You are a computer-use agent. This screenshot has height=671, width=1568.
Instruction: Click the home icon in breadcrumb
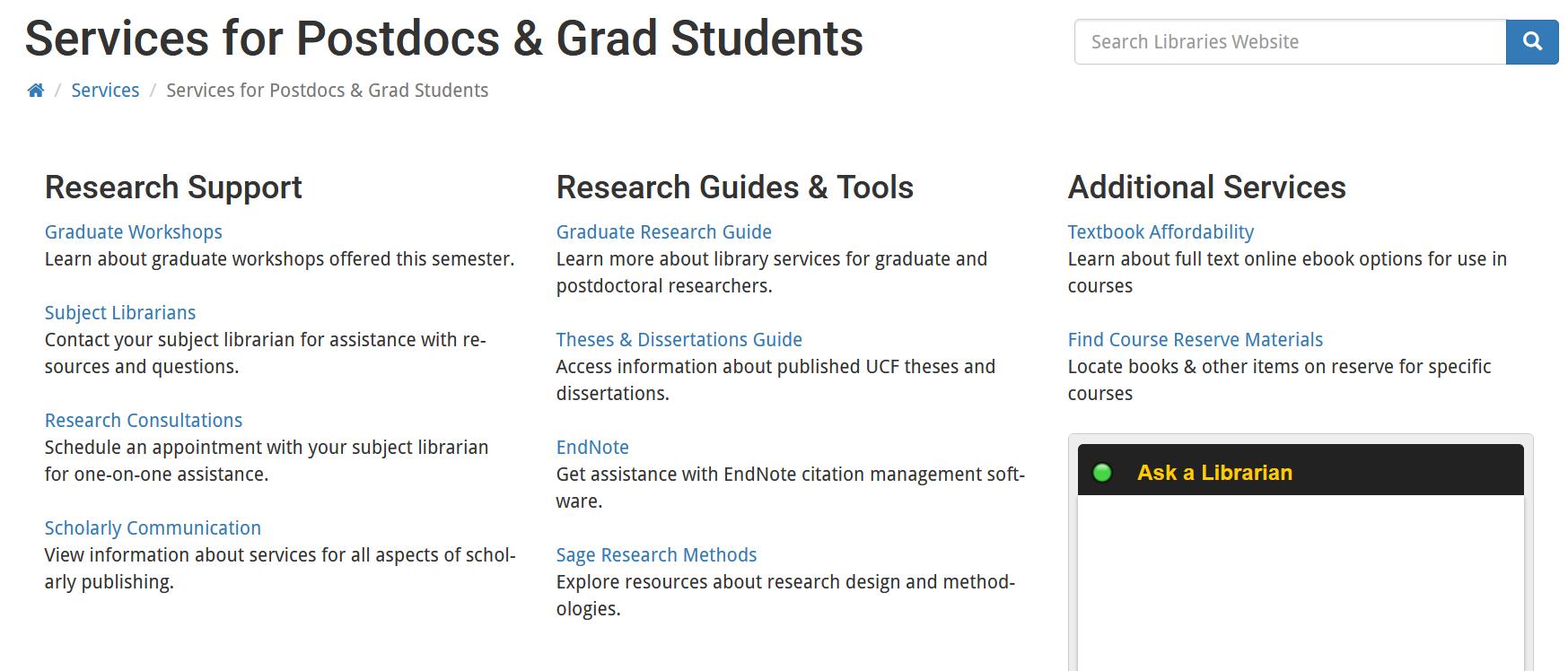point(36,91)
